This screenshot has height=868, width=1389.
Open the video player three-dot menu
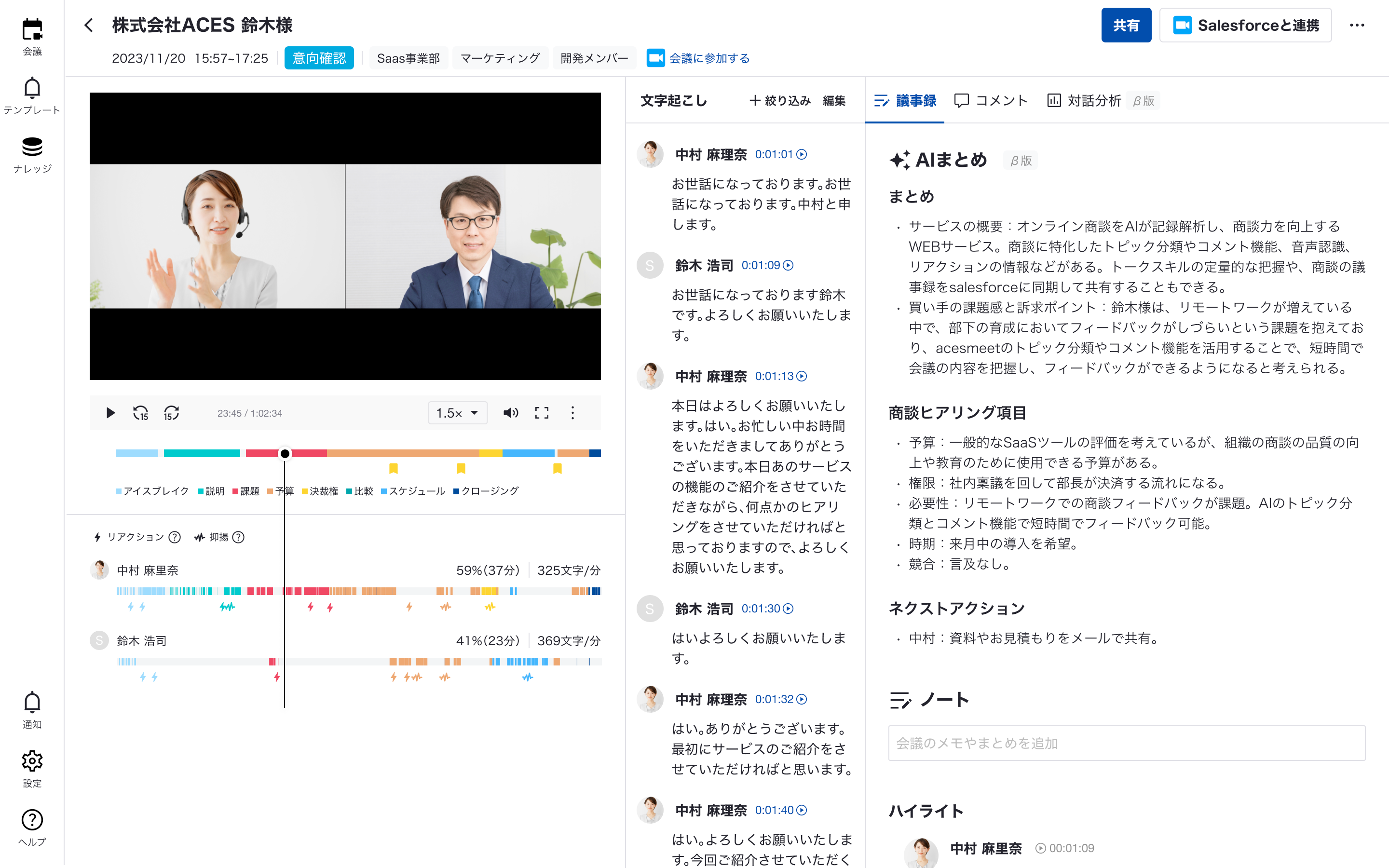pyautogui.click(x=572, y=413)
